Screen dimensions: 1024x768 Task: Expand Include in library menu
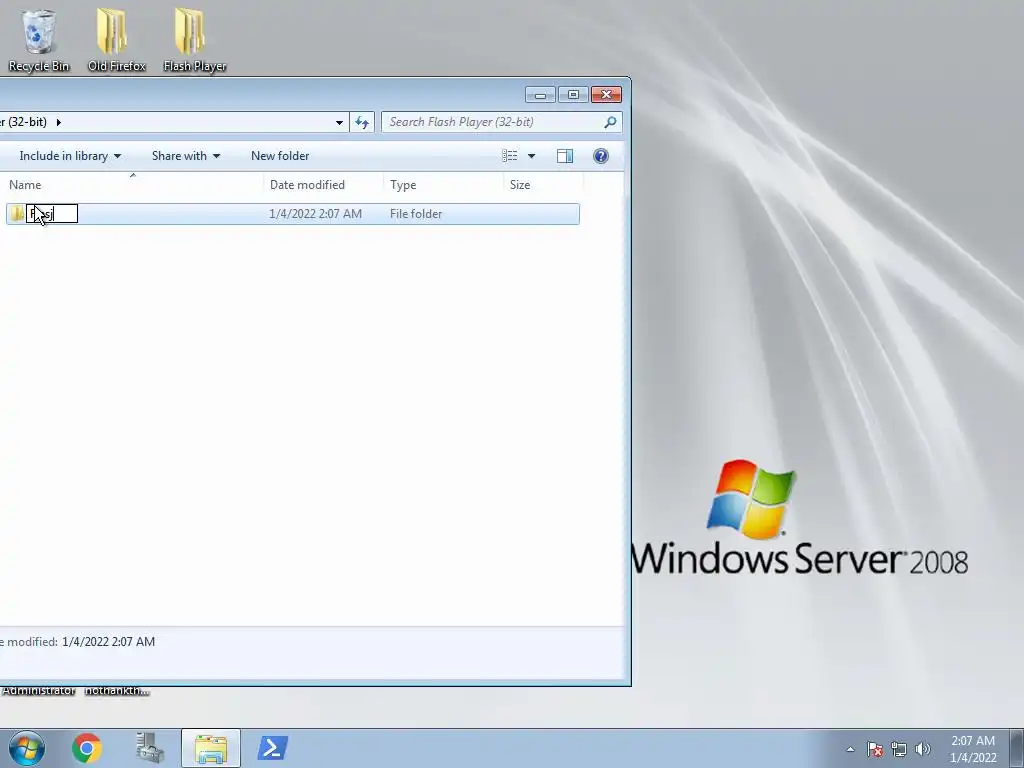tap(70, 155)
